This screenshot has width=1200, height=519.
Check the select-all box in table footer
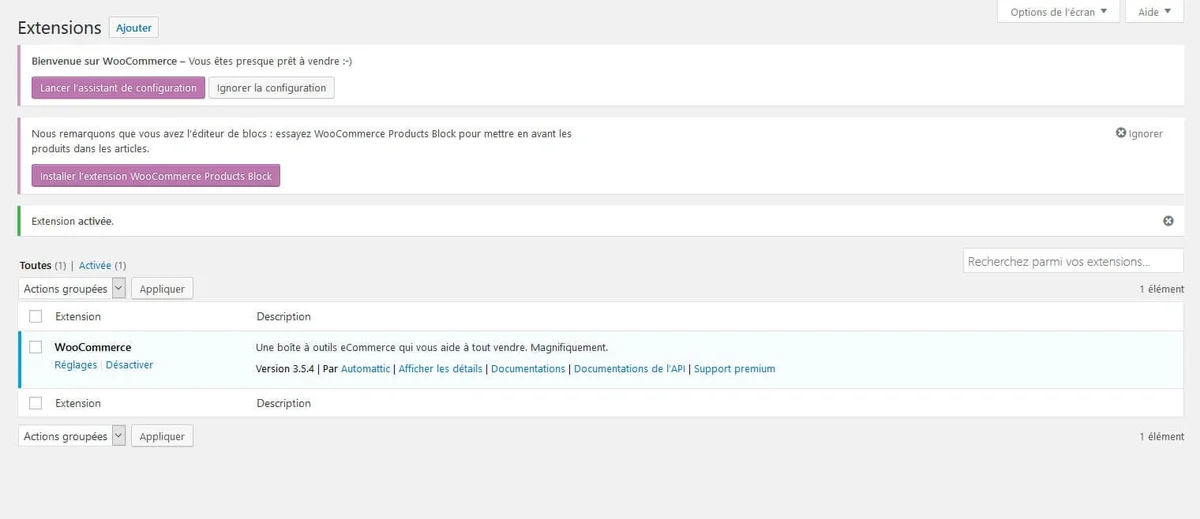pos(36,403)
